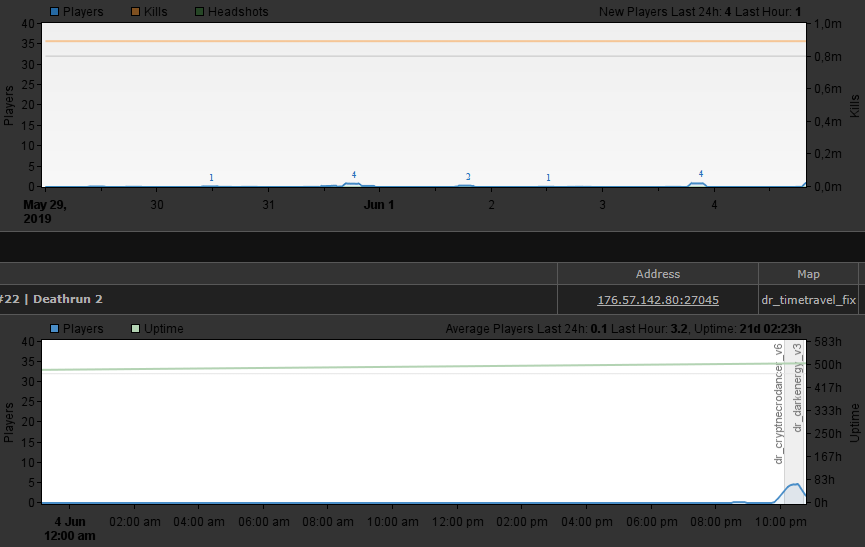Select the dr_darkenergy_v3 map marker
Image resolution: width=865 pixels, height=547 pixels.
798,388
